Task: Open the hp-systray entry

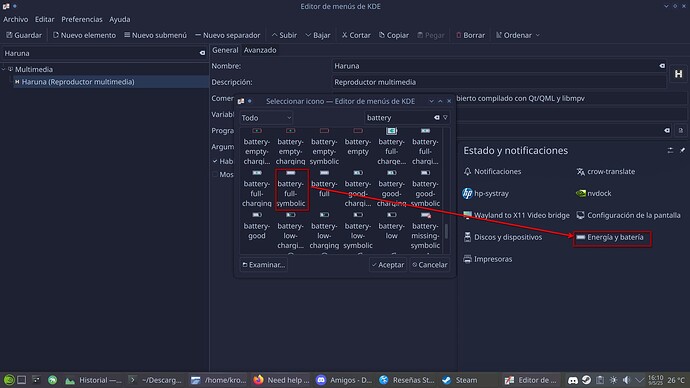Action: [x=486, y=194]
